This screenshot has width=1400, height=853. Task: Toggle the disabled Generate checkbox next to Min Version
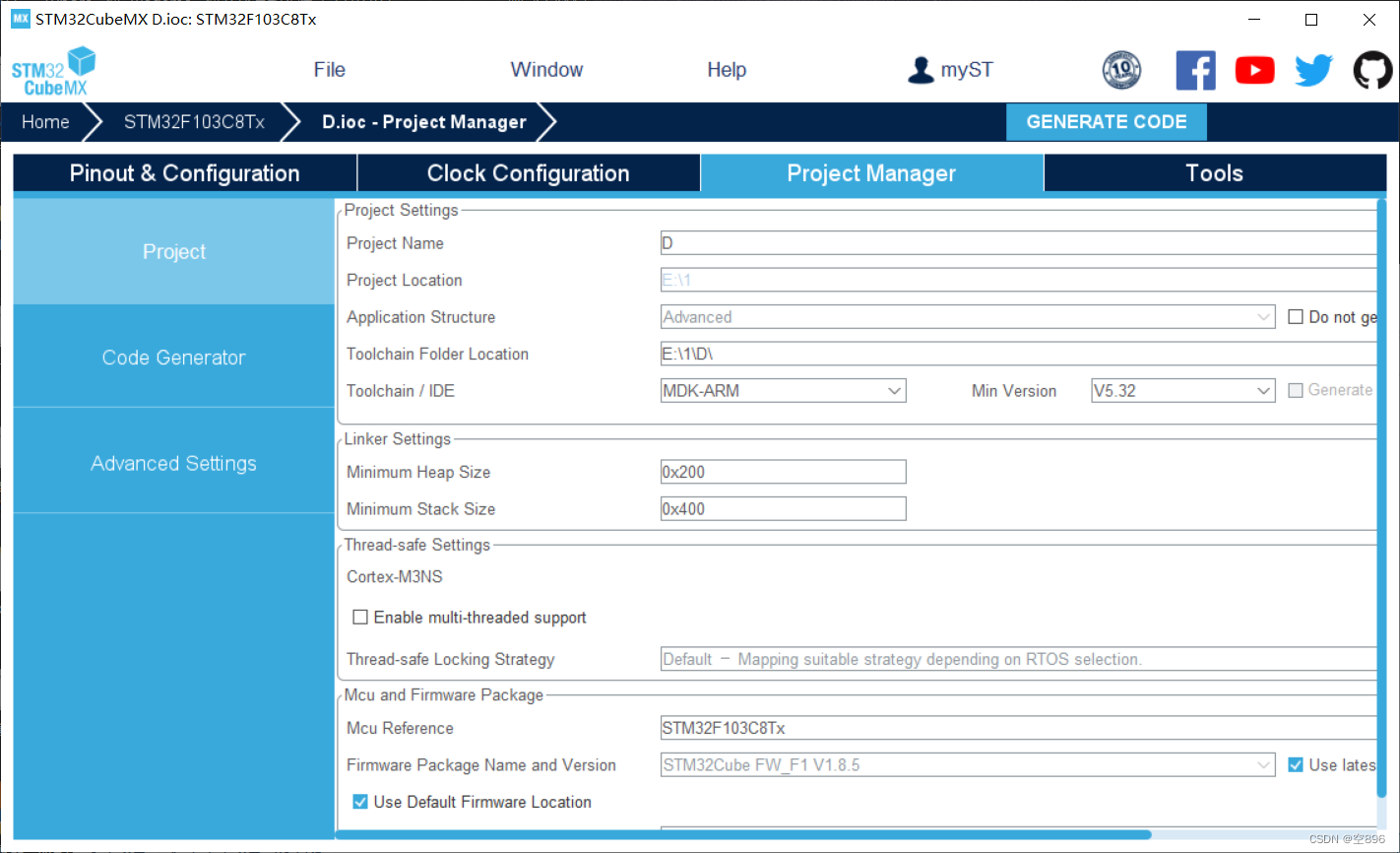coord(1296,391)
